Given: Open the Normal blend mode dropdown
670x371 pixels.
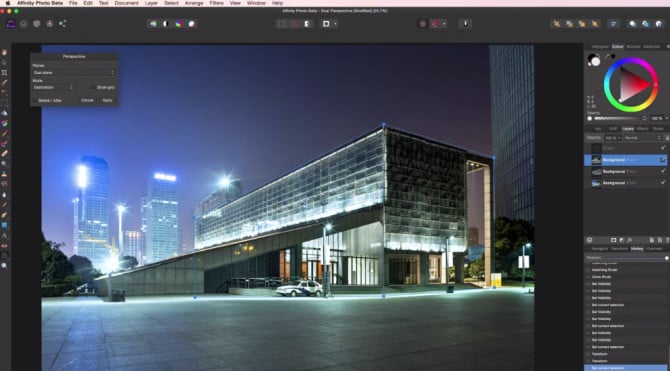Looking at the screenshot, I should [x=643, y=138].
